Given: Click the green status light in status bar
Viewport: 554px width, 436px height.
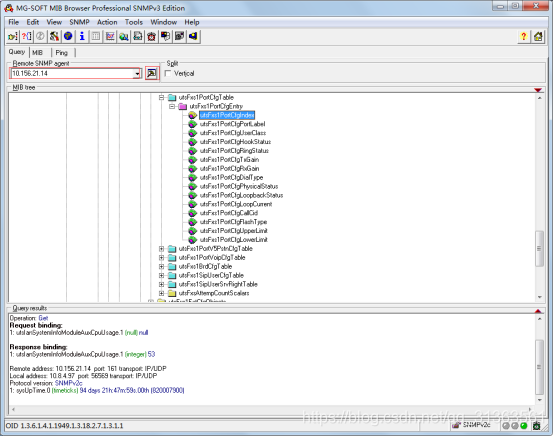Looking at the screenshot, I should pyautogui.click(x=524, y=426).
